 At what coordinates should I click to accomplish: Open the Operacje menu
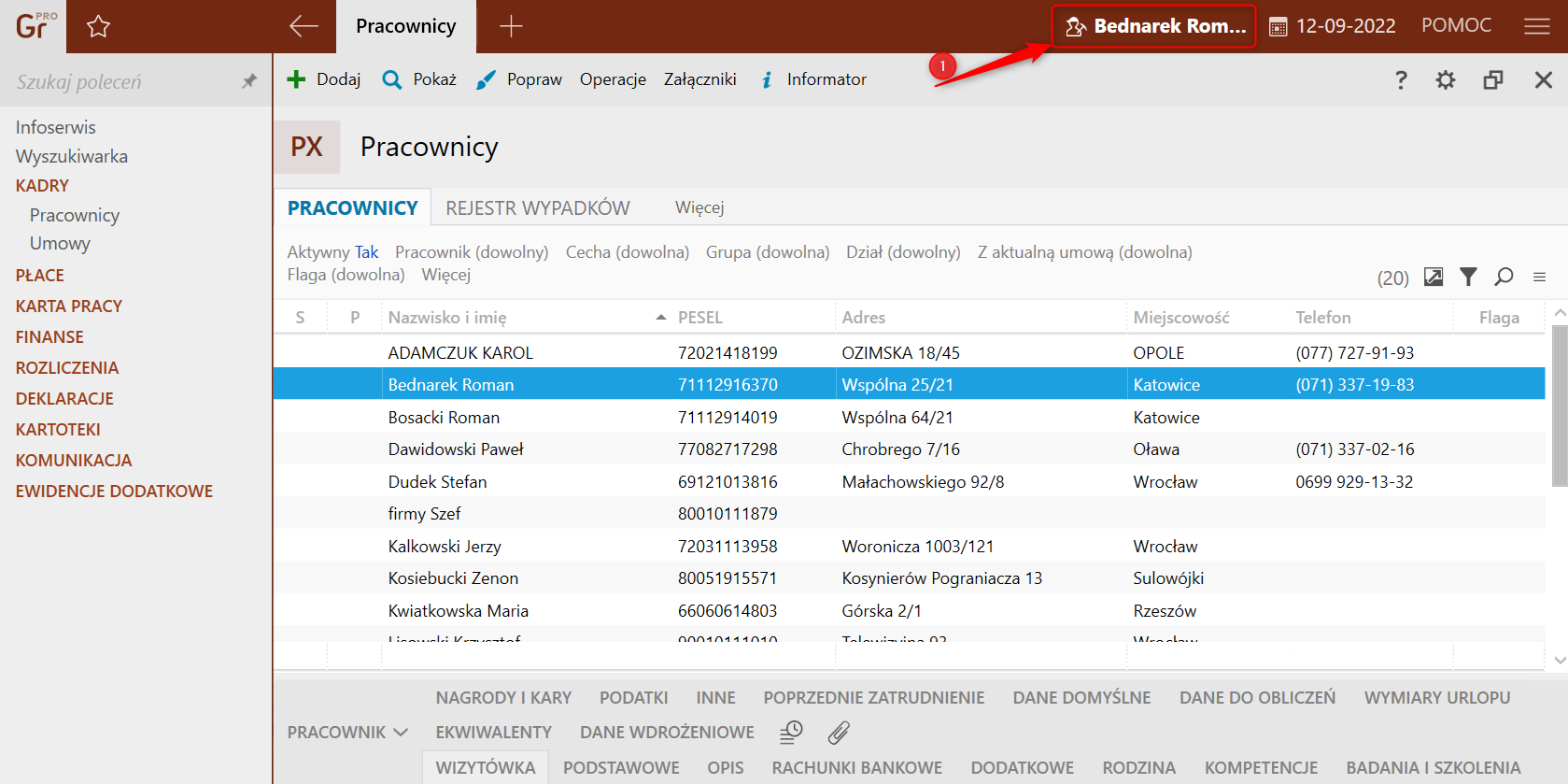[613, 79]
